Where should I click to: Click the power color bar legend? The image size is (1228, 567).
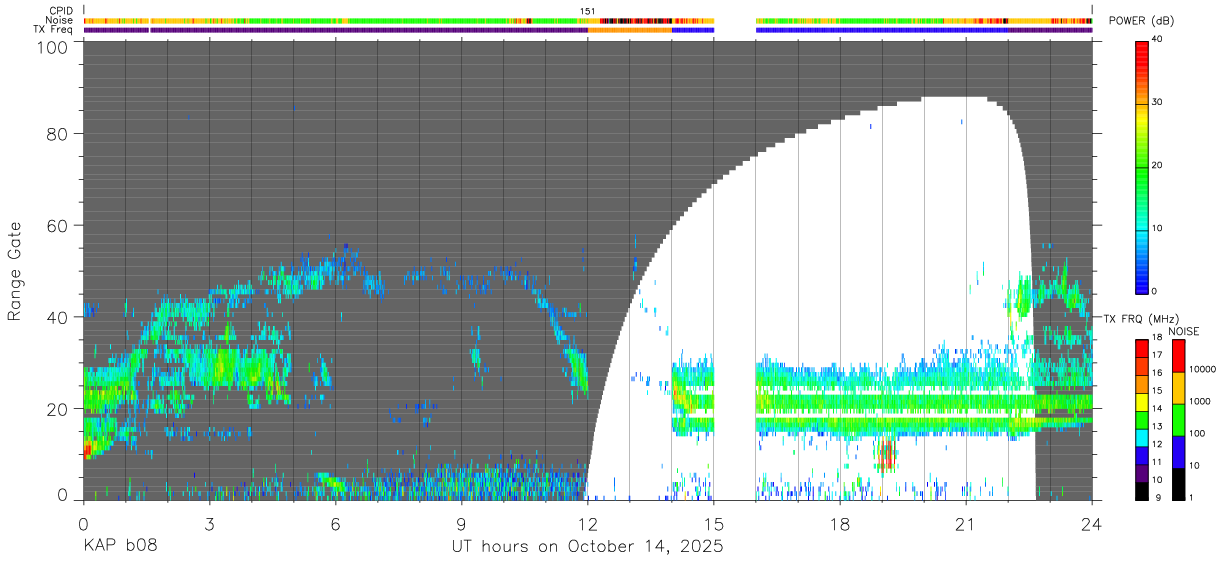pyautogui.click(x=1143, y=166)
